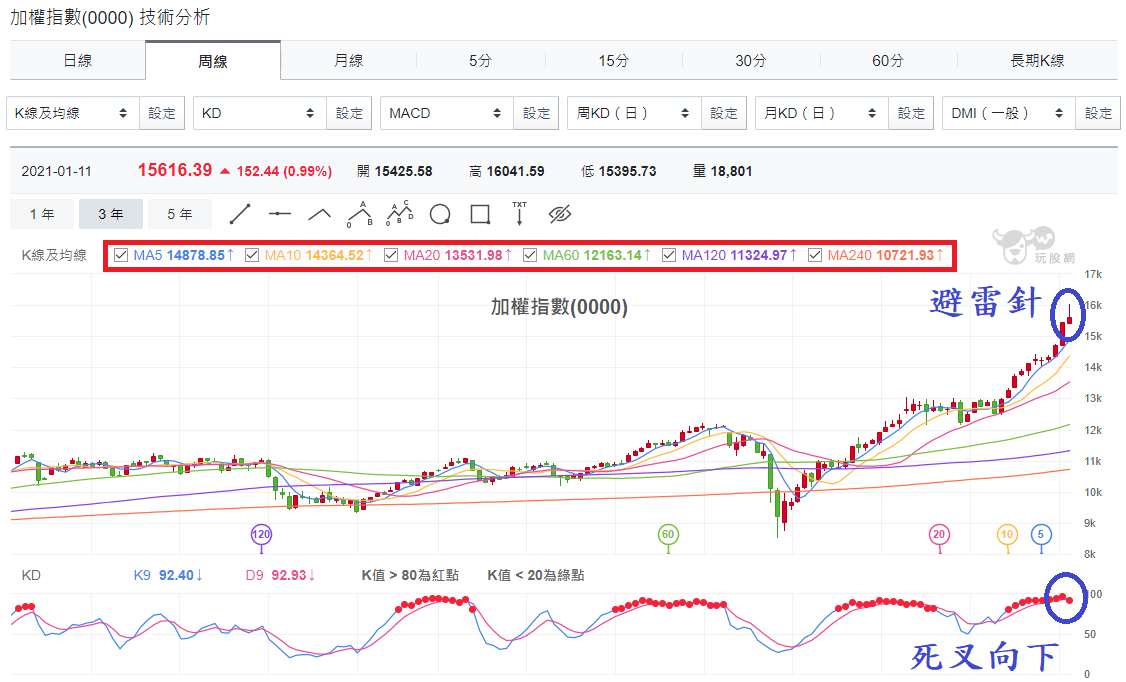Switch to the 長期K線 tab
1126x682 pixels.
[x=1037, y=61]
